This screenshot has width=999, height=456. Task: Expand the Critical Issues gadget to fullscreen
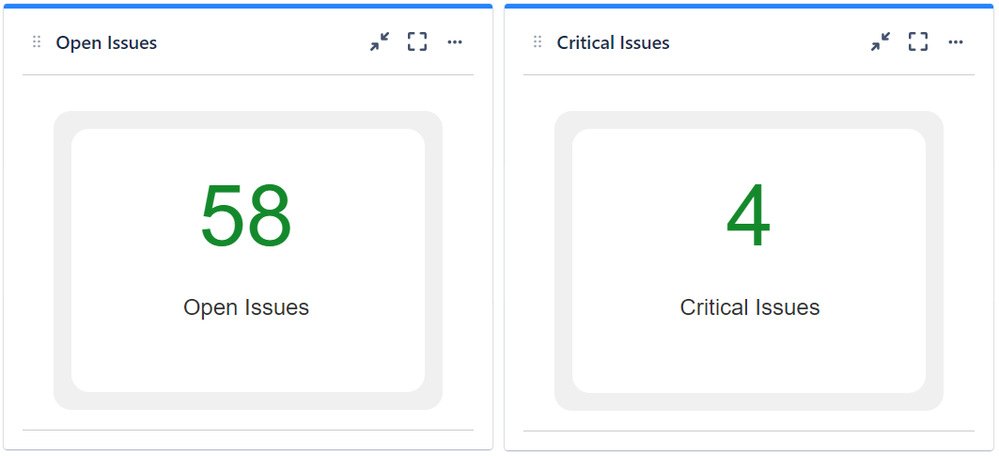tap(918, 43)
